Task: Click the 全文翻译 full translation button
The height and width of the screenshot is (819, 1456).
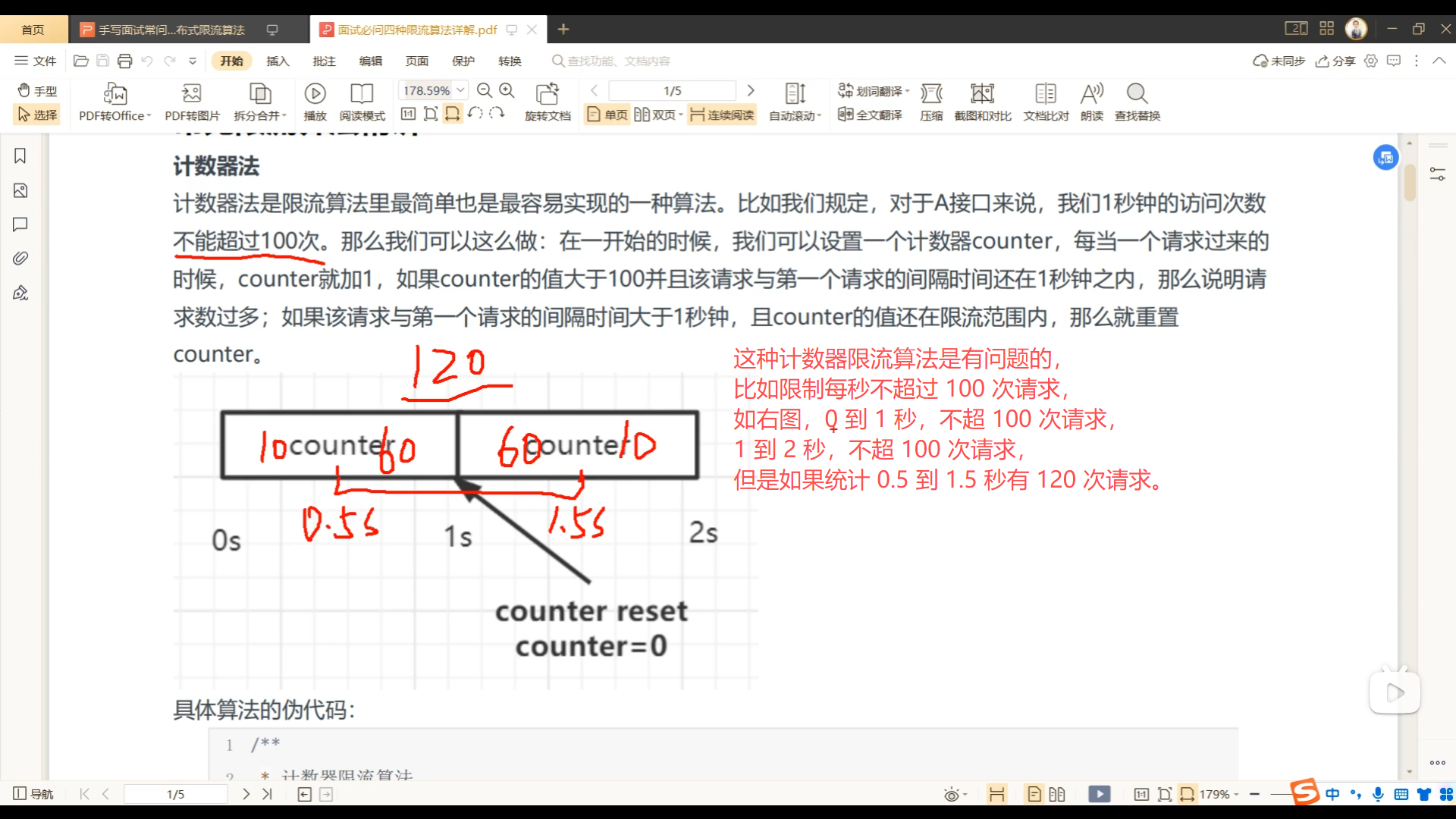Action: (x=871, y=115)
